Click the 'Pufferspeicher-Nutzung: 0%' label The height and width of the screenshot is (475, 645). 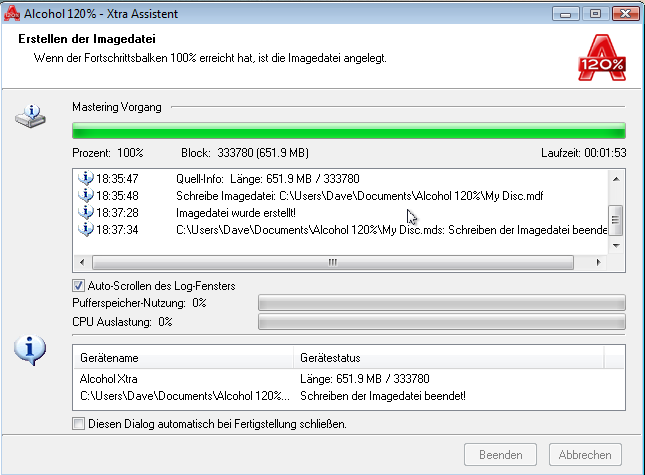(139, 303)
